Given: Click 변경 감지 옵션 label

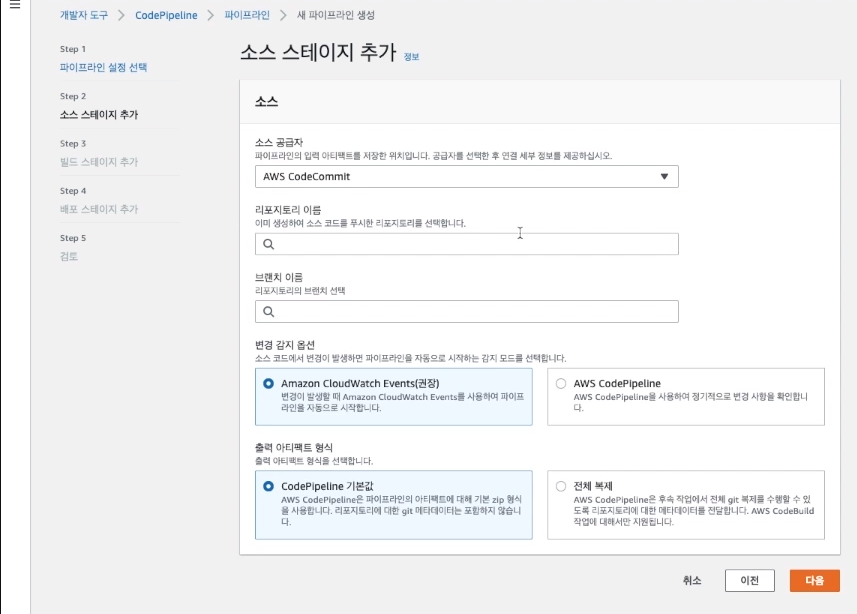Looking at the screenshot, I should (x=285, y=345).
